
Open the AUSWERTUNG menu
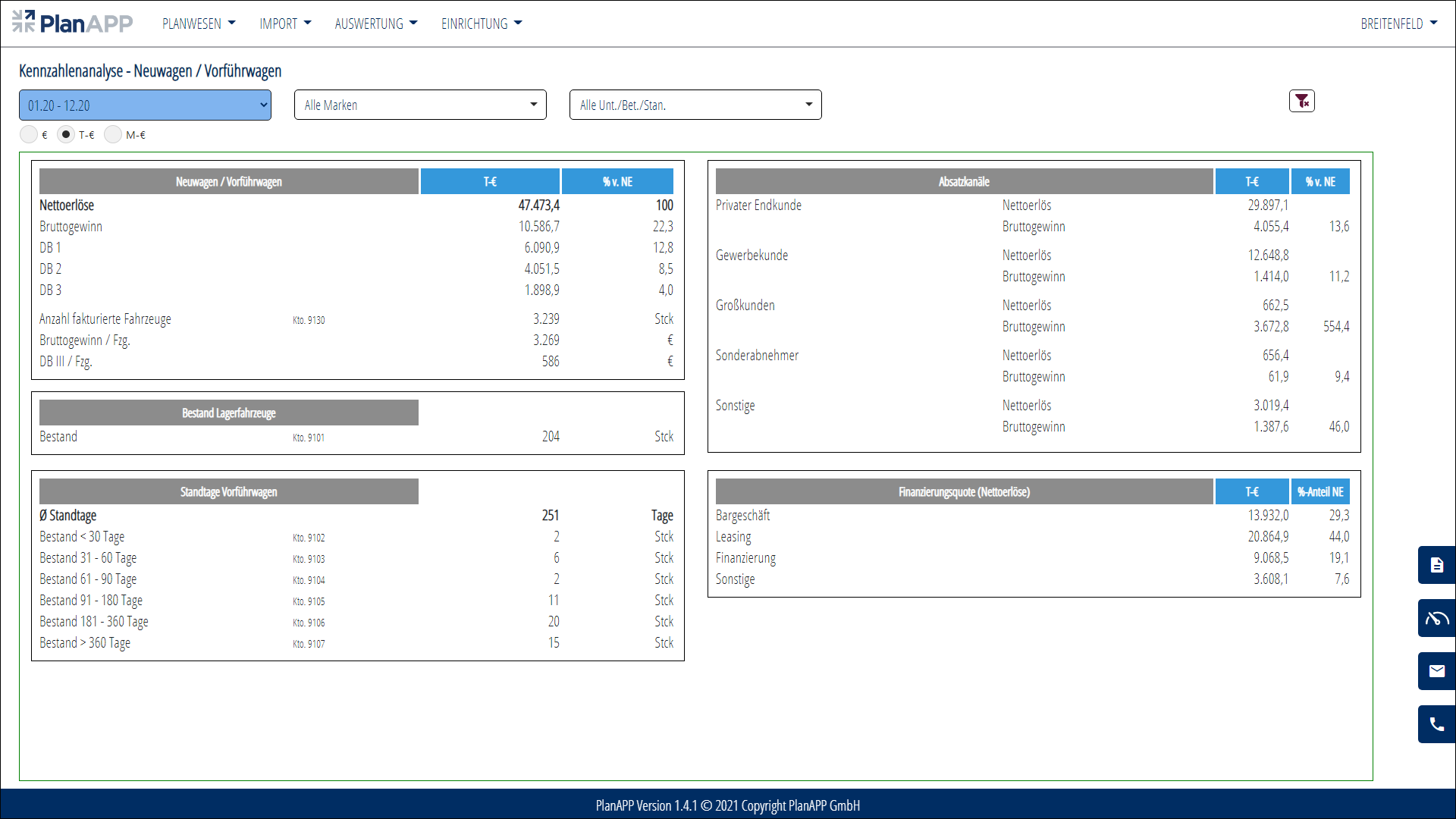(376, 24)
